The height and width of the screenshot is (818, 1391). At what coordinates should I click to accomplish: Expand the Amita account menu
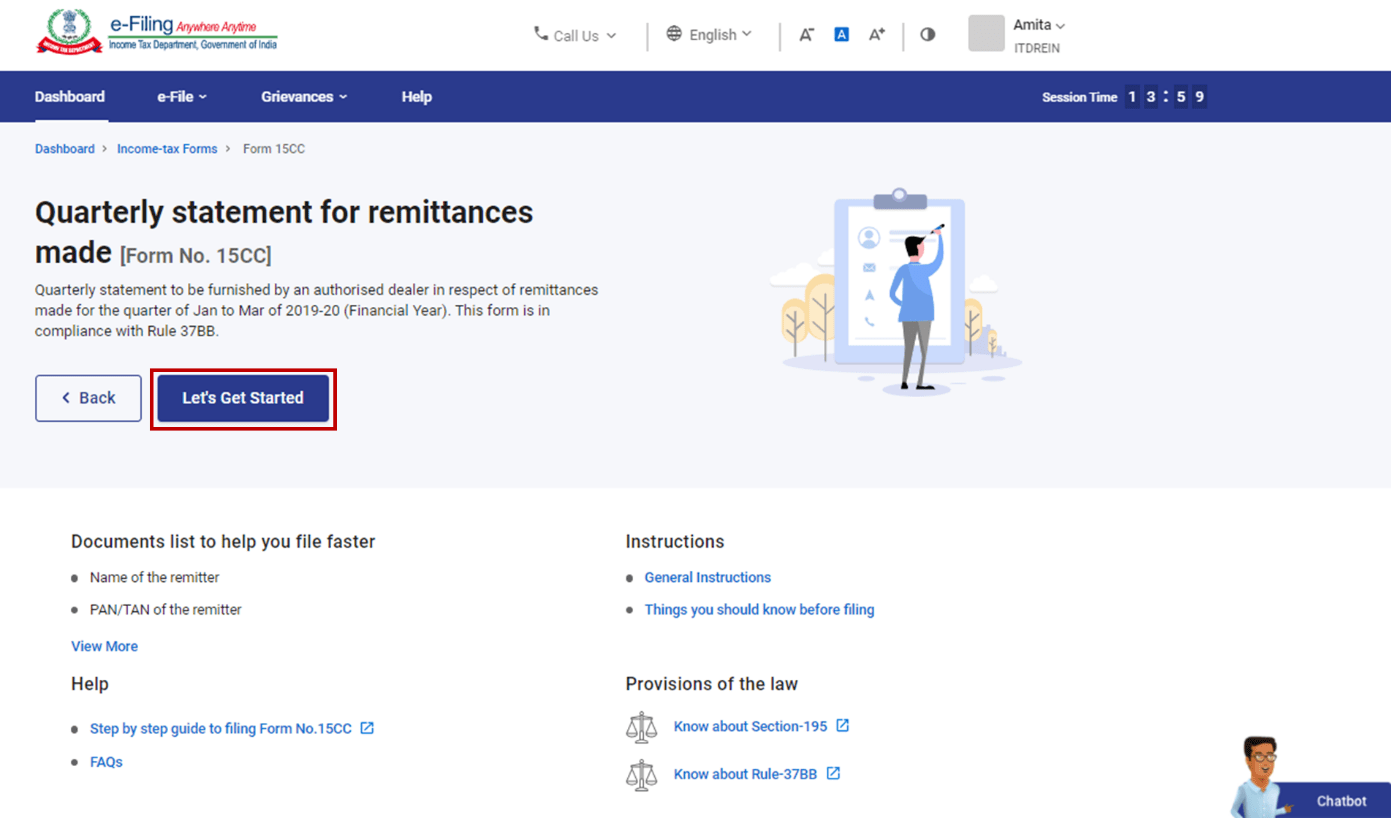tap(1039, 25)
